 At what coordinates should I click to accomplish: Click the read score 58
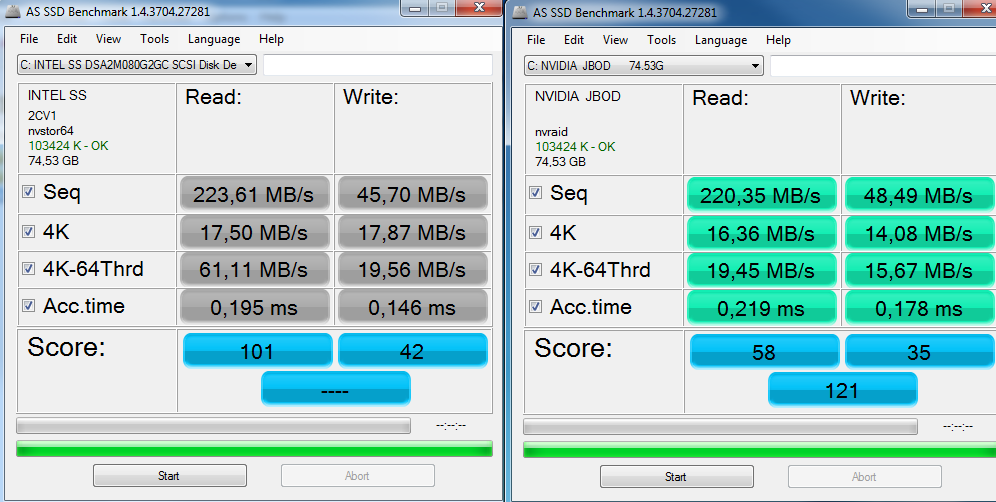coord(764,351)
